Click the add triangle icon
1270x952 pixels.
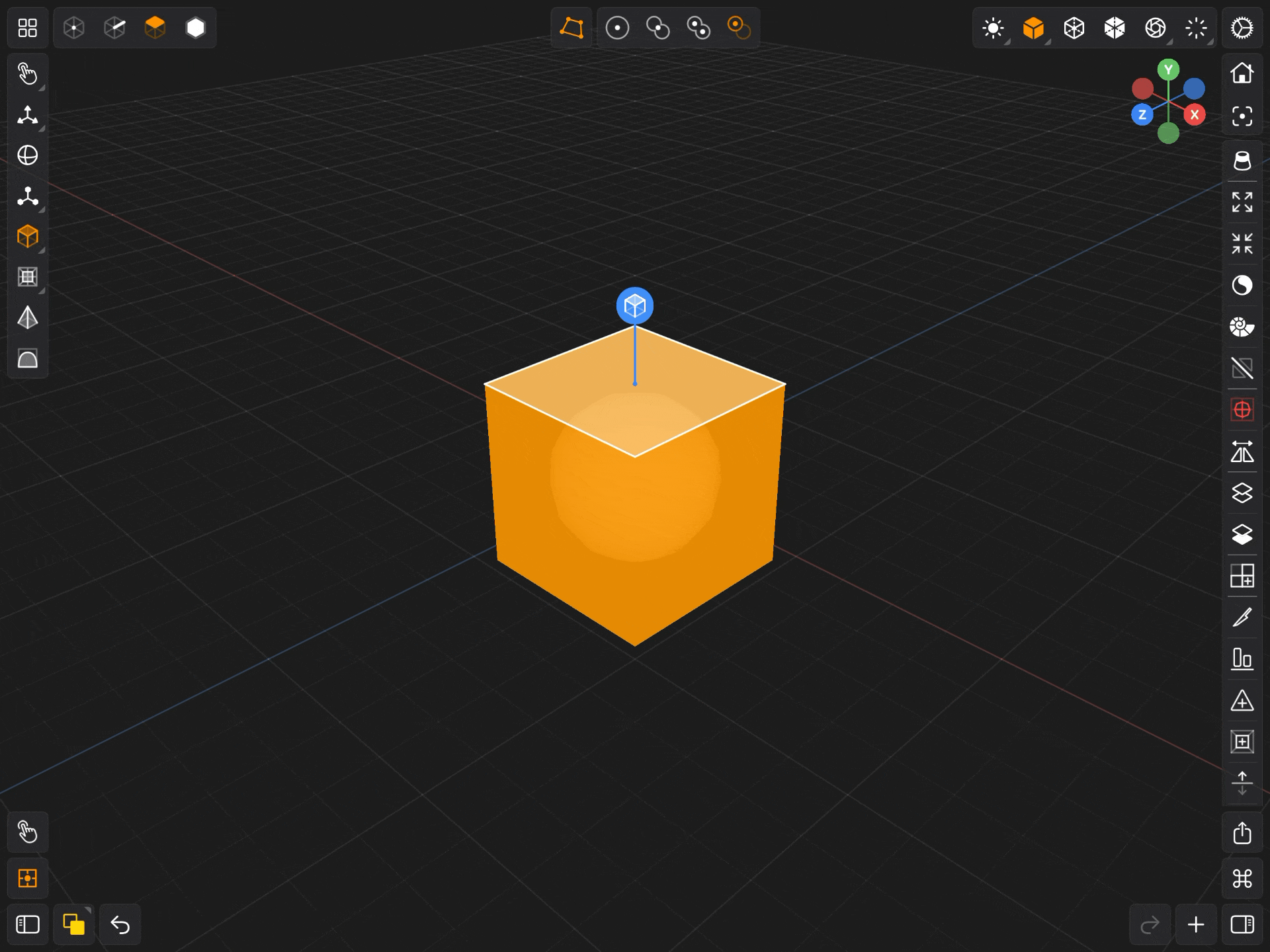1242,701
